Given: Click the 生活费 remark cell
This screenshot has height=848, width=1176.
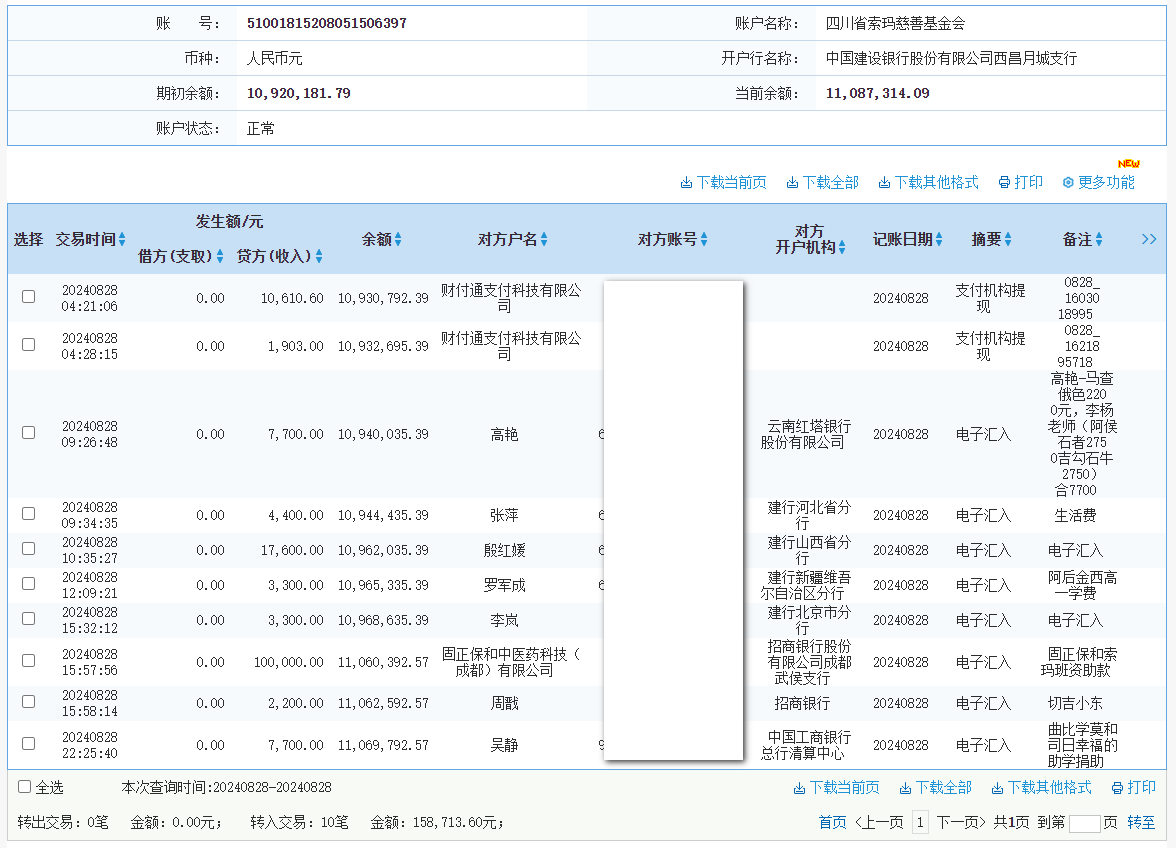Looking at the screenshot, I should (1076, 516).
